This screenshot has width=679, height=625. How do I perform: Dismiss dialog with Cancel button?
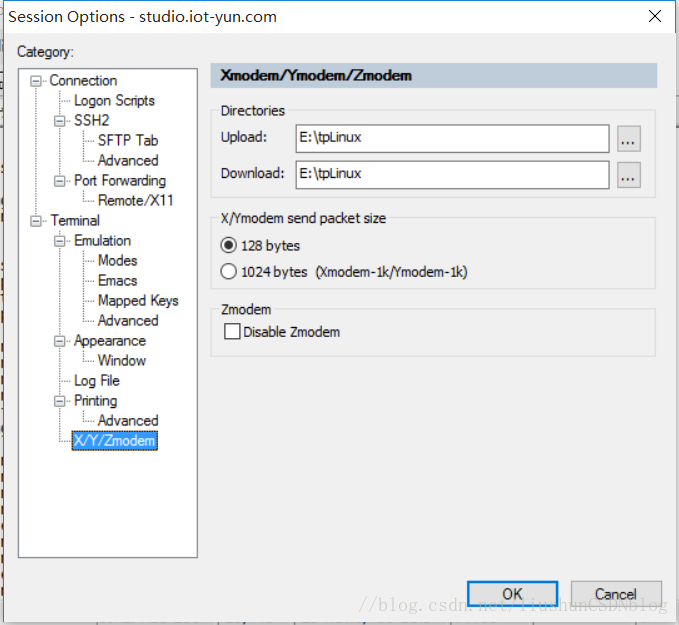pos(616,594)
